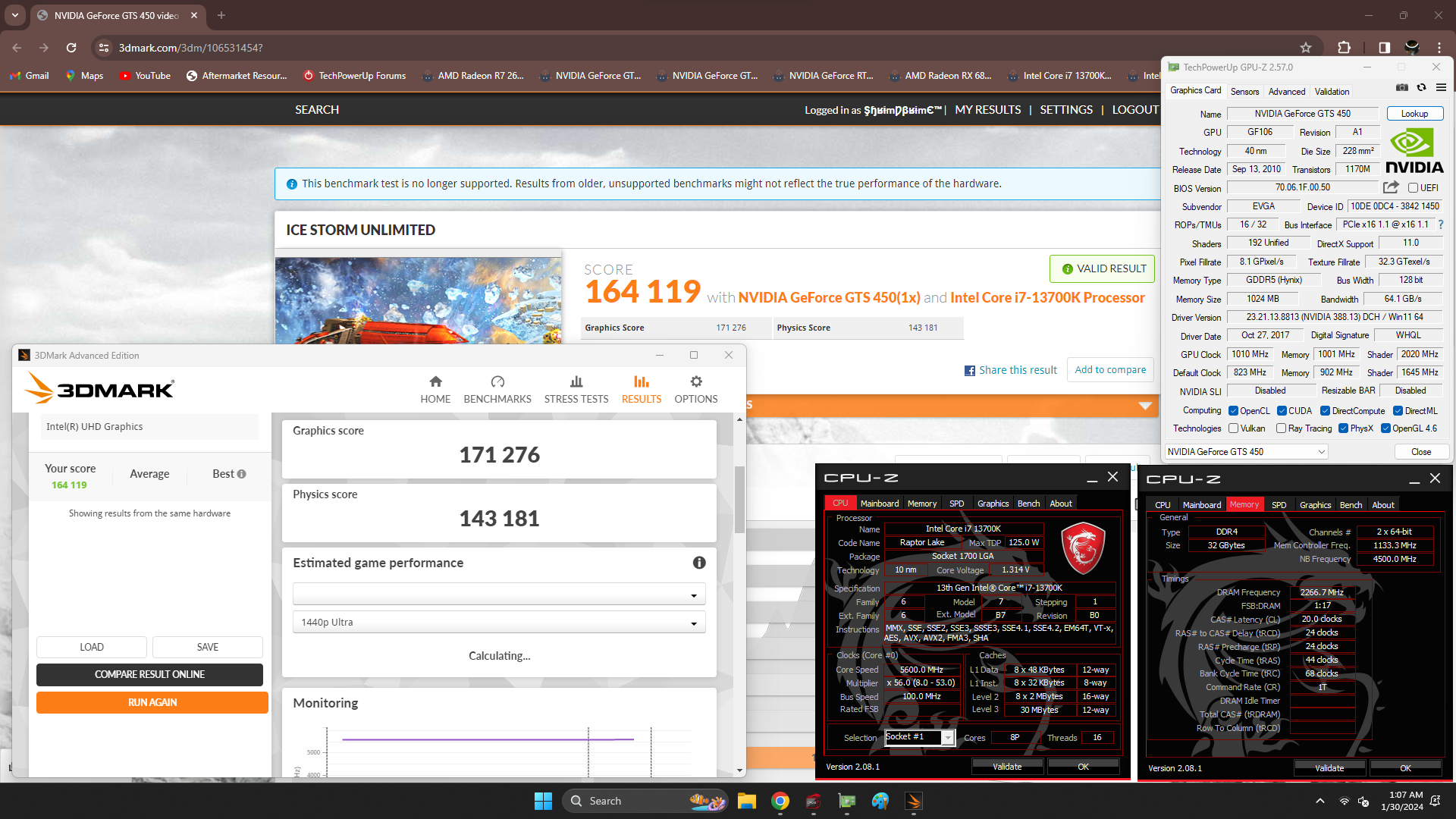Open empty game selection dropdown
Viewport: 1456px width, 819px height.
[499, 594]
